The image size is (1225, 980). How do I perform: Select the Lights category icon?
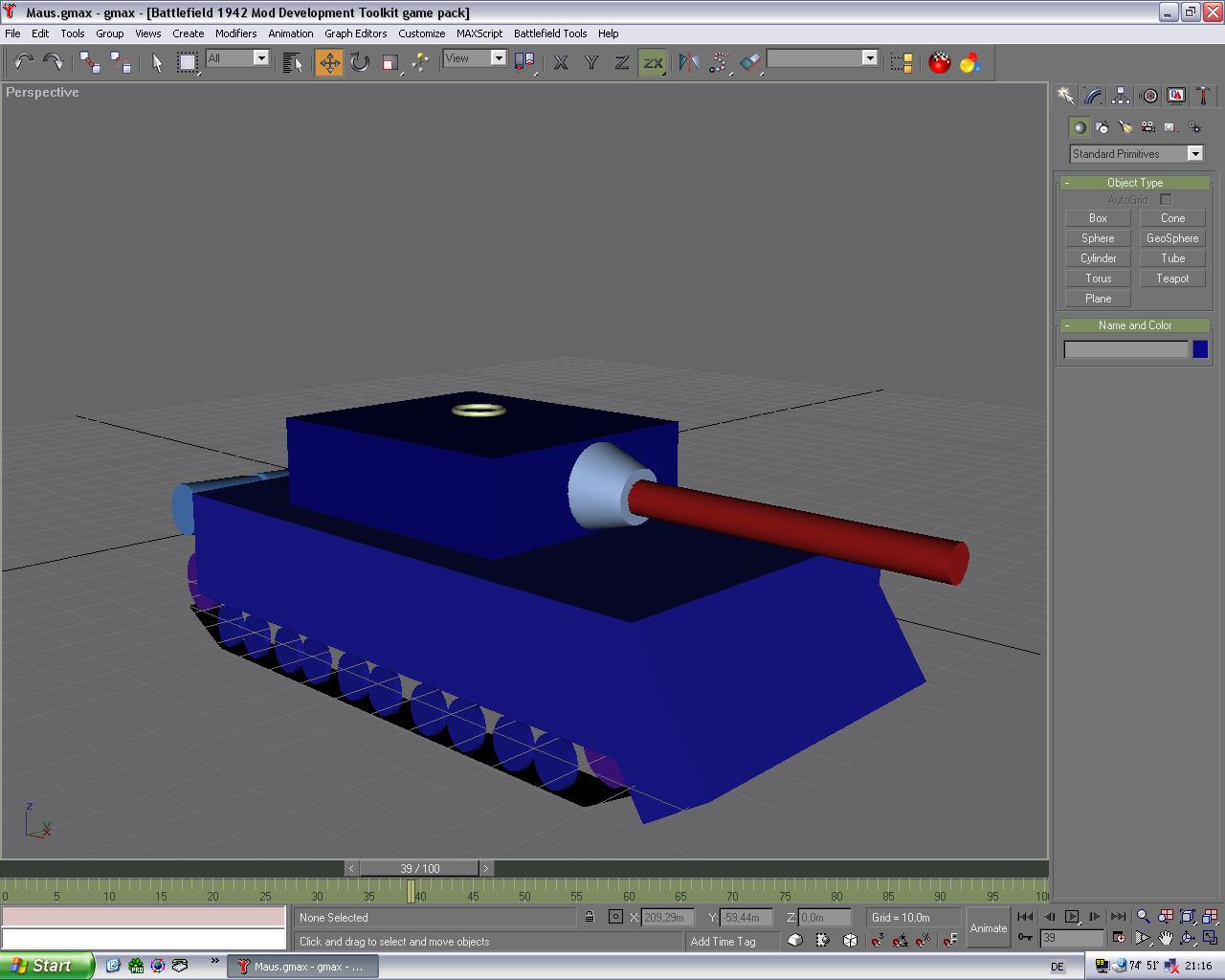[x=1125, y=127]
